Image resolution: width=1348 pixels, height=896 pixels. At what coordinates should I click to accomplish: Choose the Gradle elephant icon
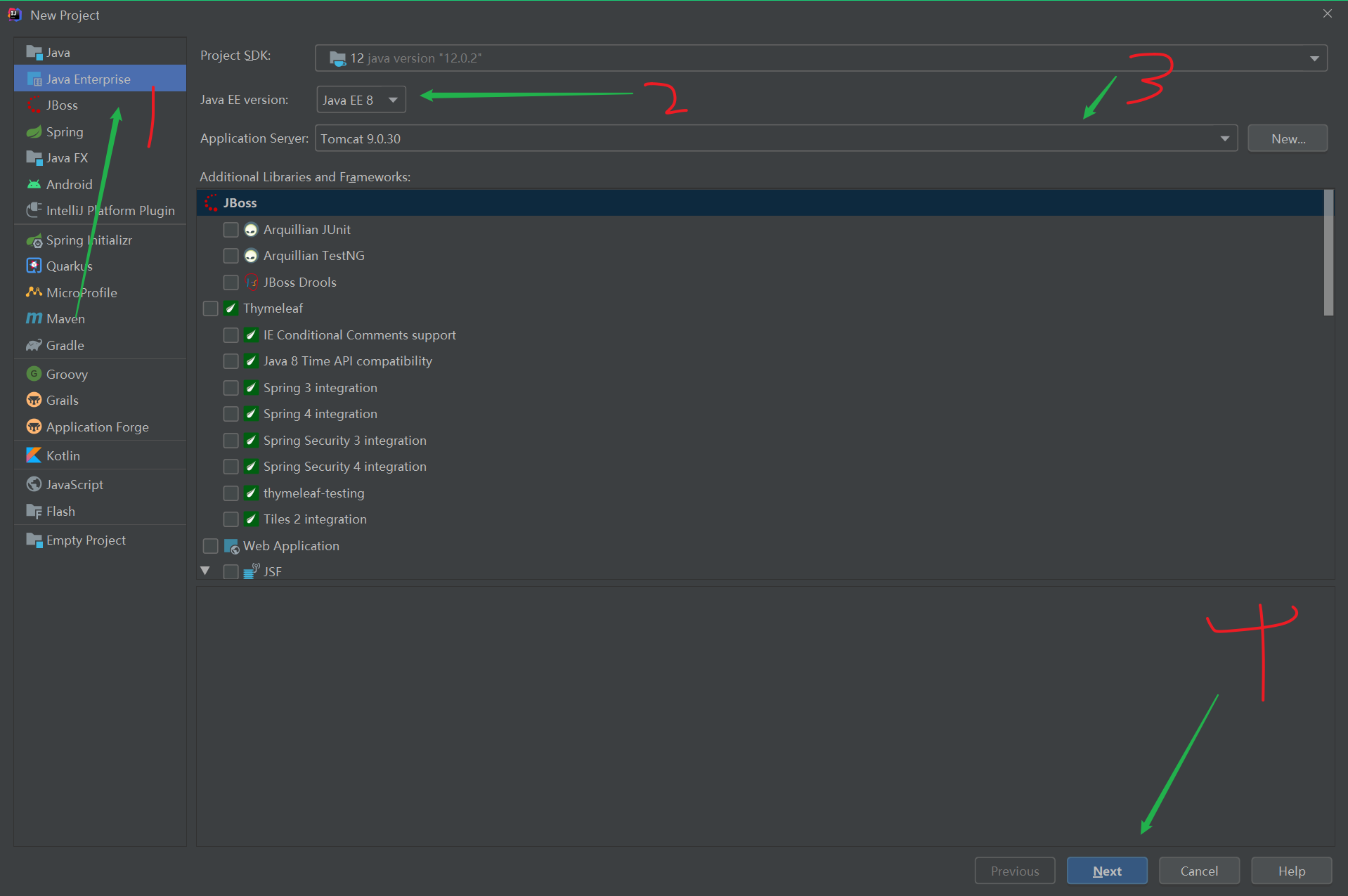(x=34, y=346)
